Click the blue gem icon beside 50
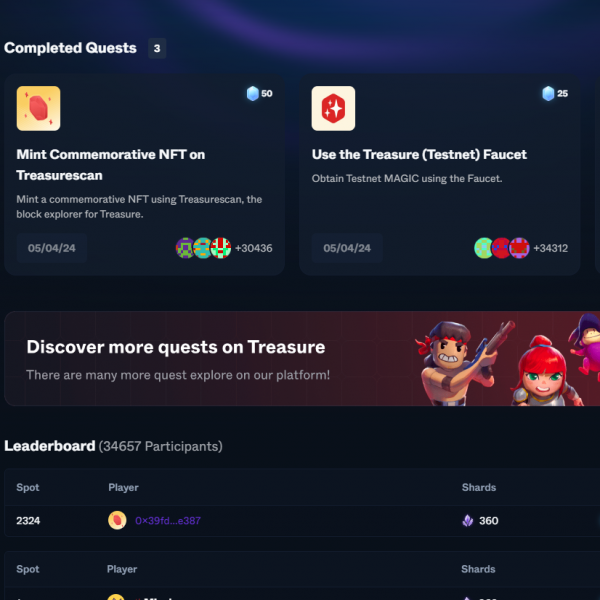Viewport: 600px width, 600px height. coord(253,93)
